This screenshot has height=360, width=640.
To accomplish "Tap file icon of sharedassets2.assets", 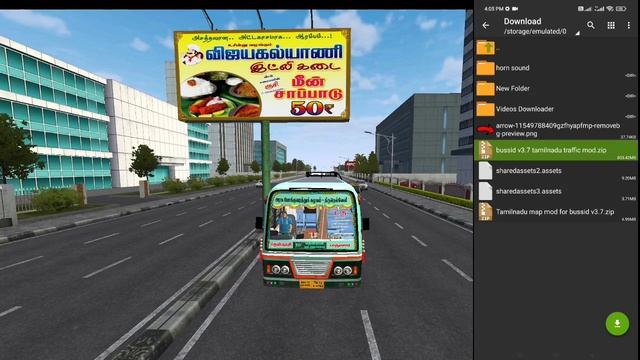I will pos(485,171).
